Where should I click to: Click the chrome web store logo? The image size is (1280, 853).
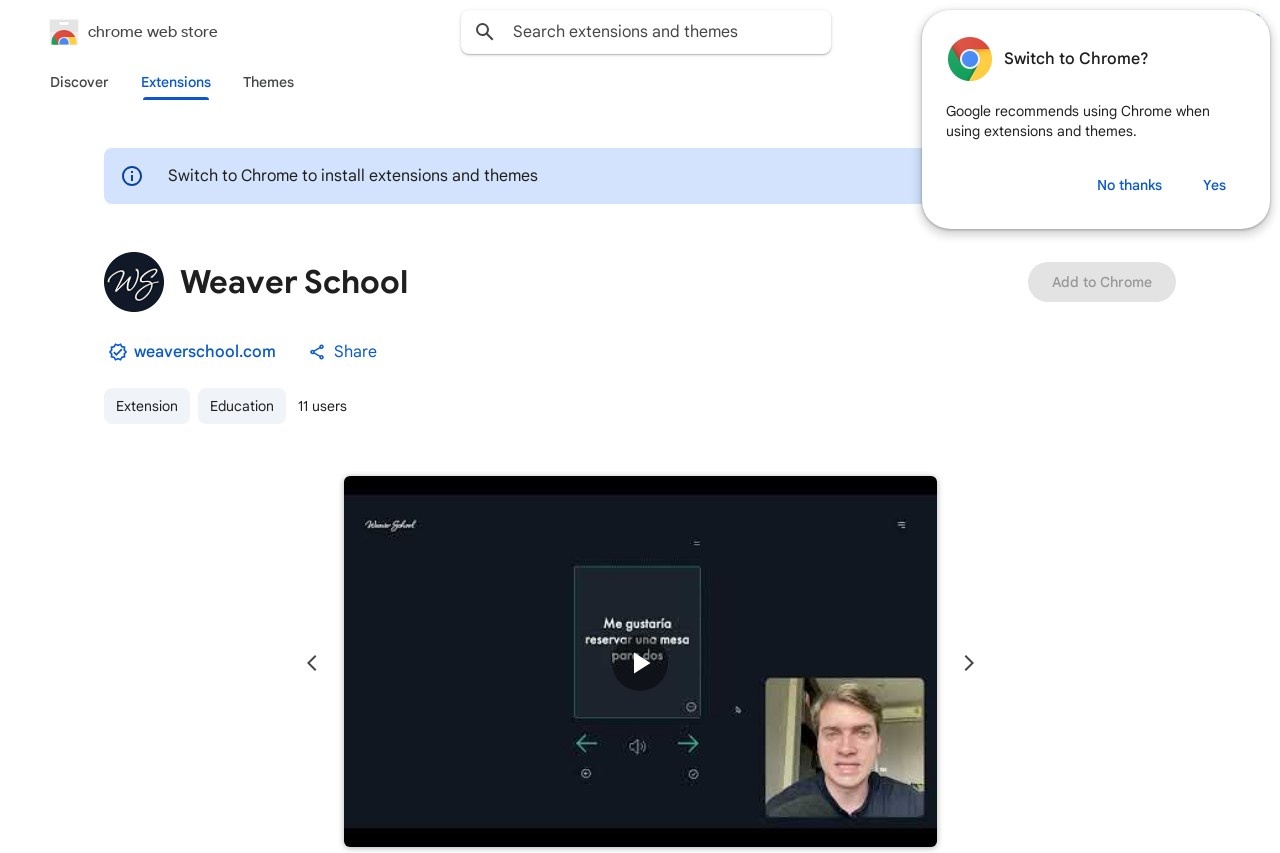(x=64, y=32)
